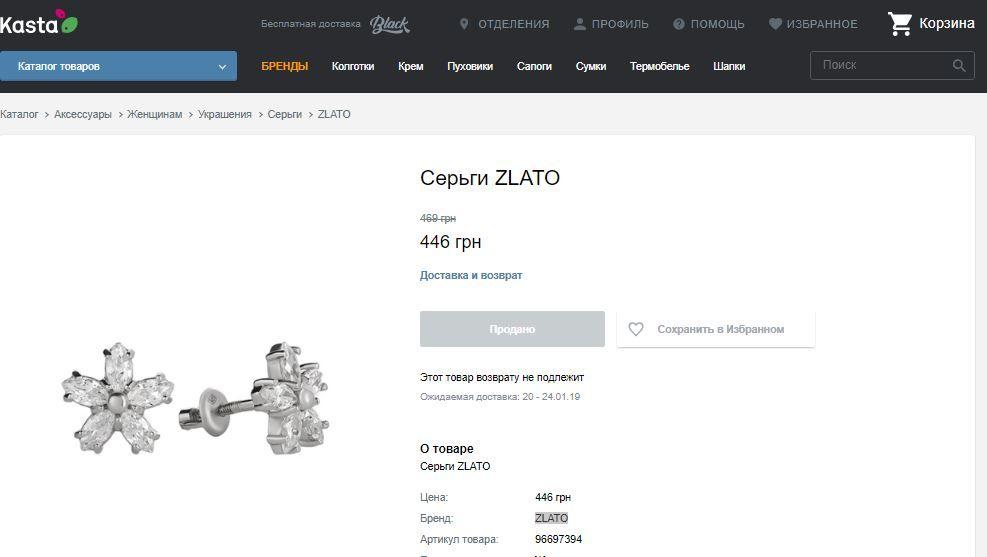Click the heart icon beside Сохранить в Избранном

(636, 329)
